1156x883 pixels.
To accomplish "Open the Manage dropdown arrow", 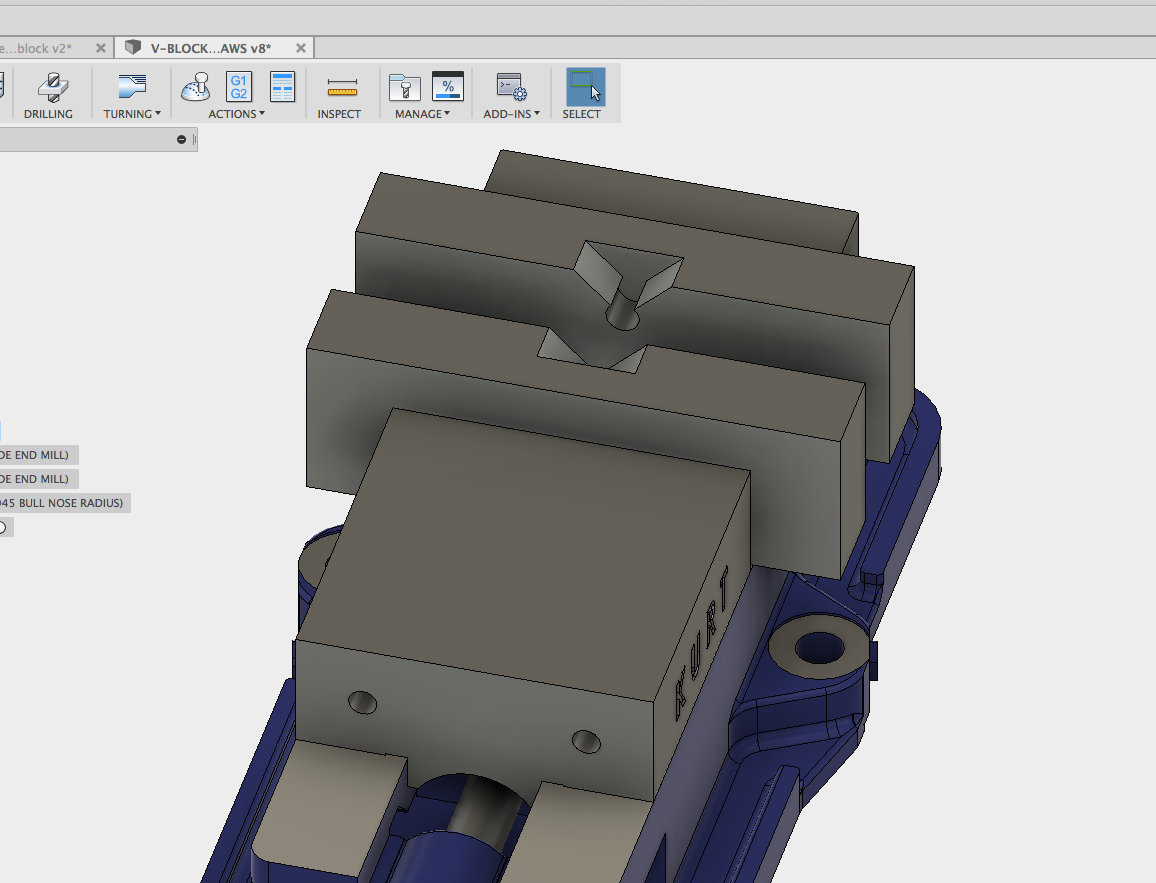I will 446,113.
